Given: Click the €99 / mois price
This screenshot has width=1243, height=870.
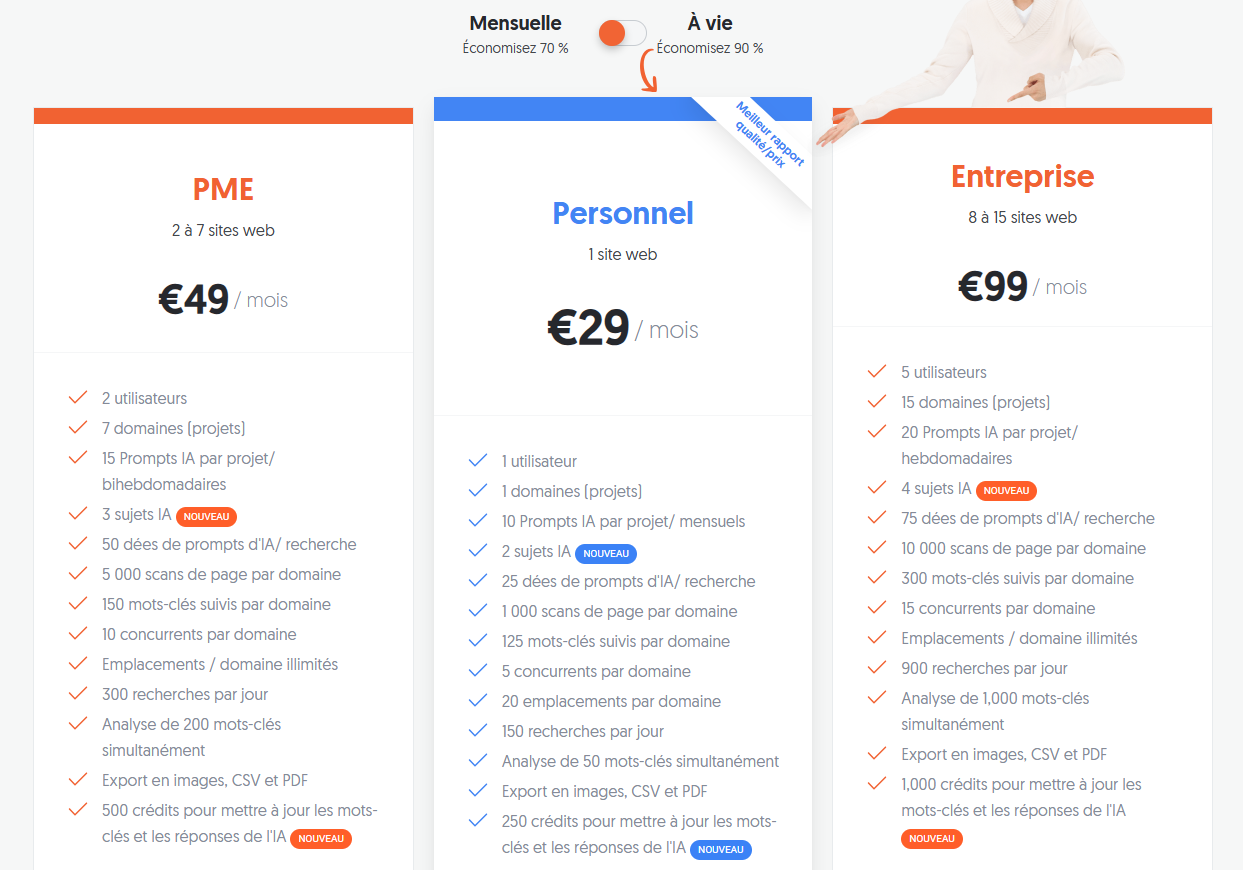Looking at the screenshot, I should pyautogui.click(x=1022, y=287).
